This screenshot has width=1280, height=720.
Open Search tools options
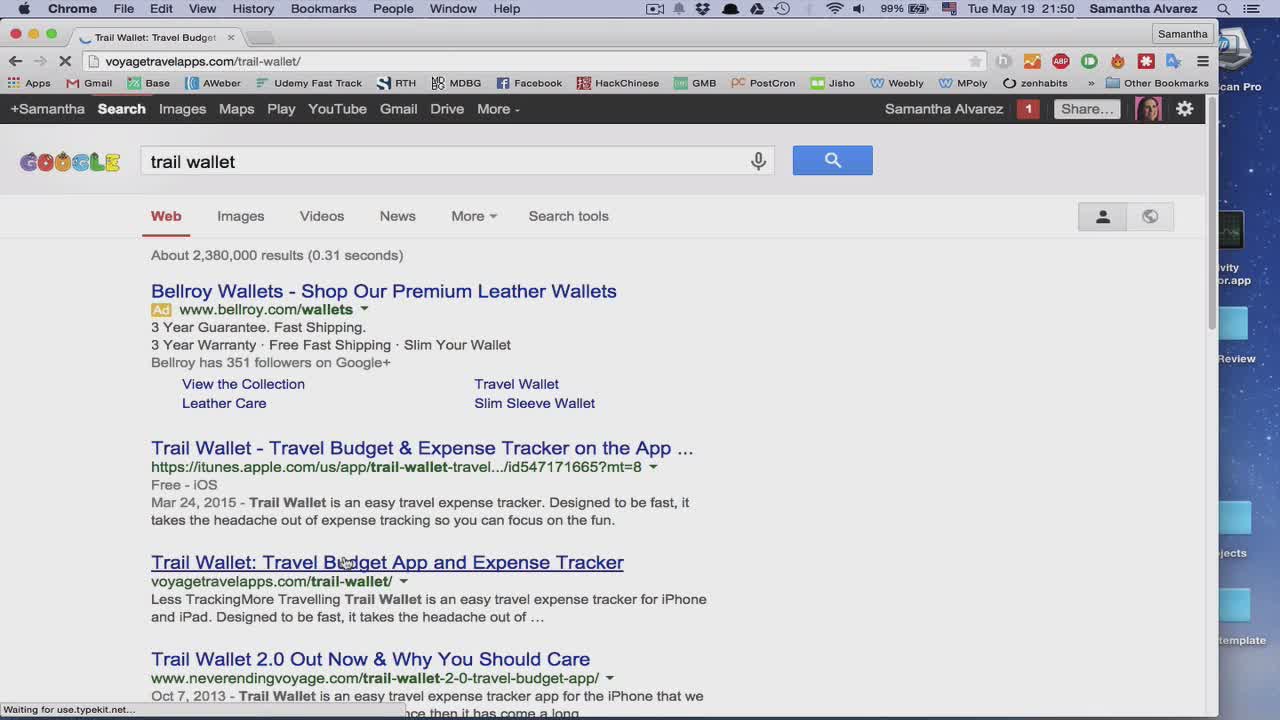point(568,216)
